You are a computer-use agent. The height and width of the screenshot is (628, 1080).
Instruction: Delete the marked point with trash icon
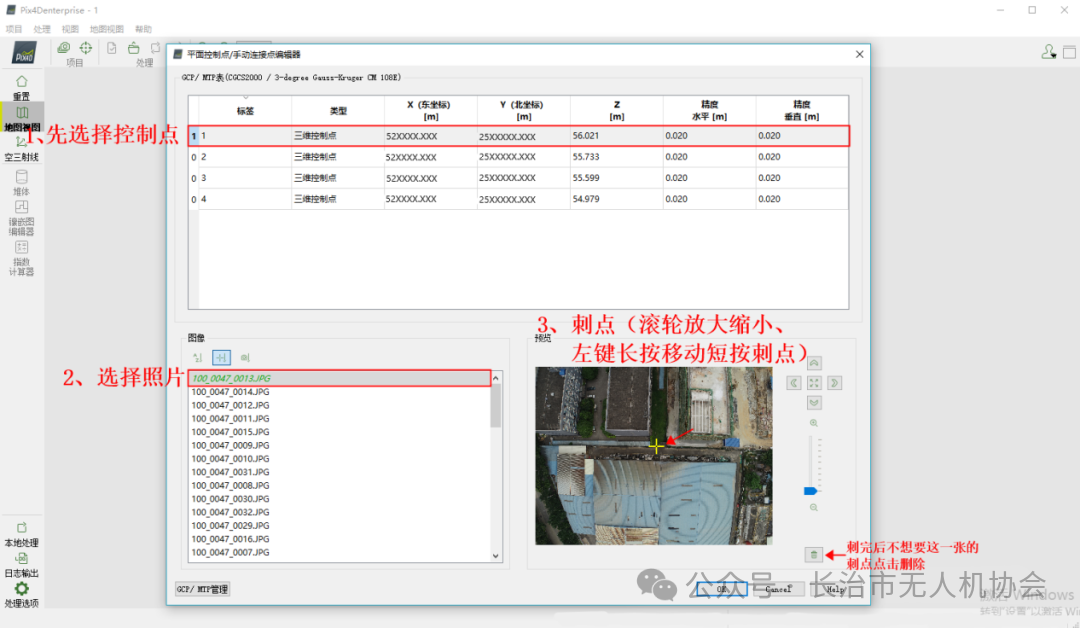pos(813,555)
